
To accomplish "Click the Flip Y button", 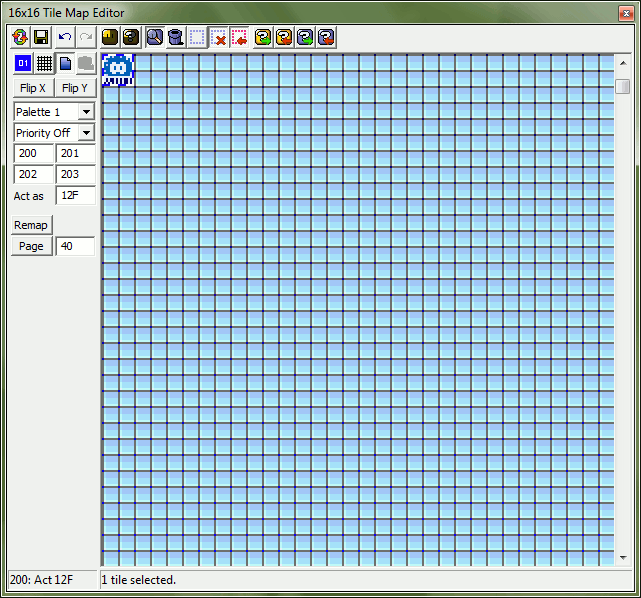I will (75, 88).
